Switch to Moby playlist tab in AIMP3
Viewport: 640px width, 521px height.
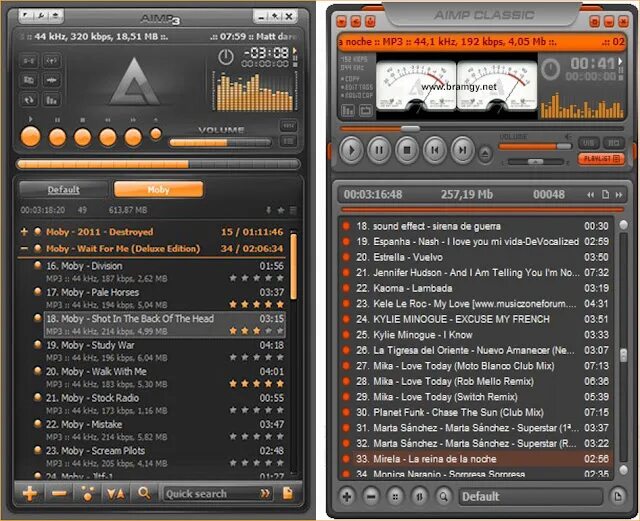pyautogui.click(x=158, y=189)
